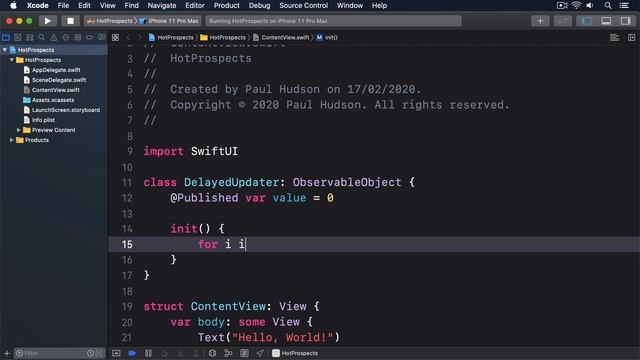Toggle the Debug area panel visibility
This screenshot has height=360, width=640.
(x=606, y=21)
